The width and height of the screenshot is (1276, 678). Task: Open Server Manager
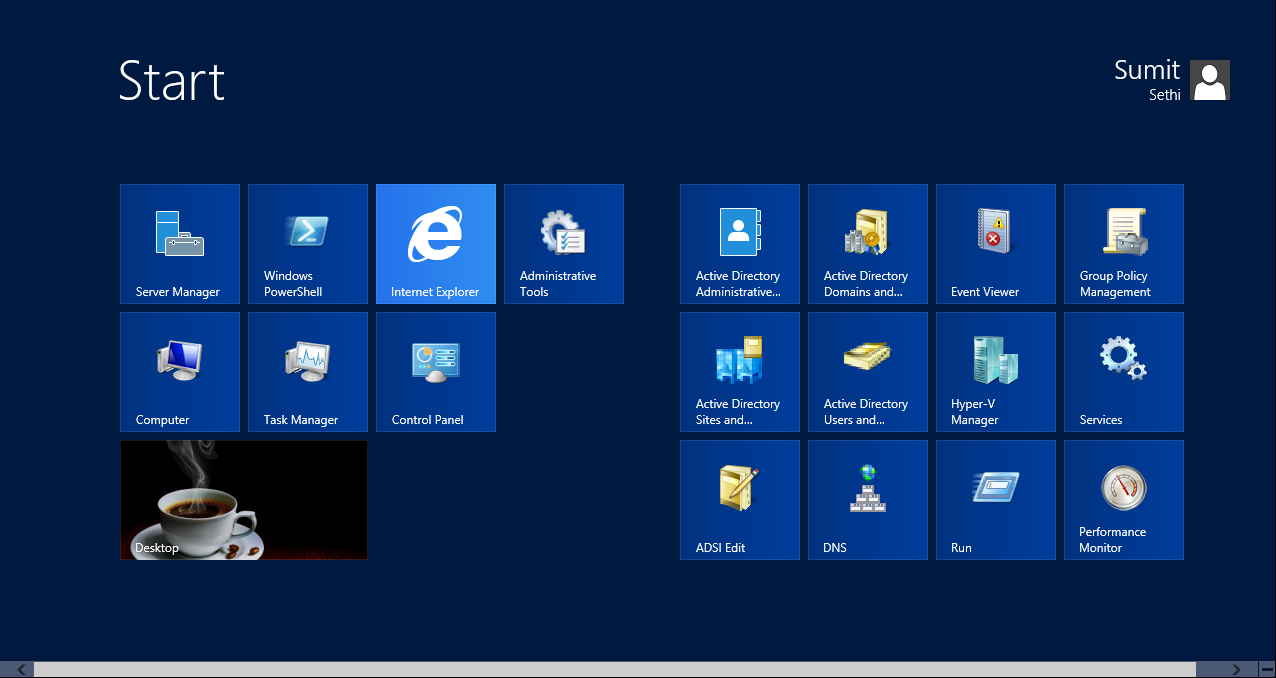[179, 243]
